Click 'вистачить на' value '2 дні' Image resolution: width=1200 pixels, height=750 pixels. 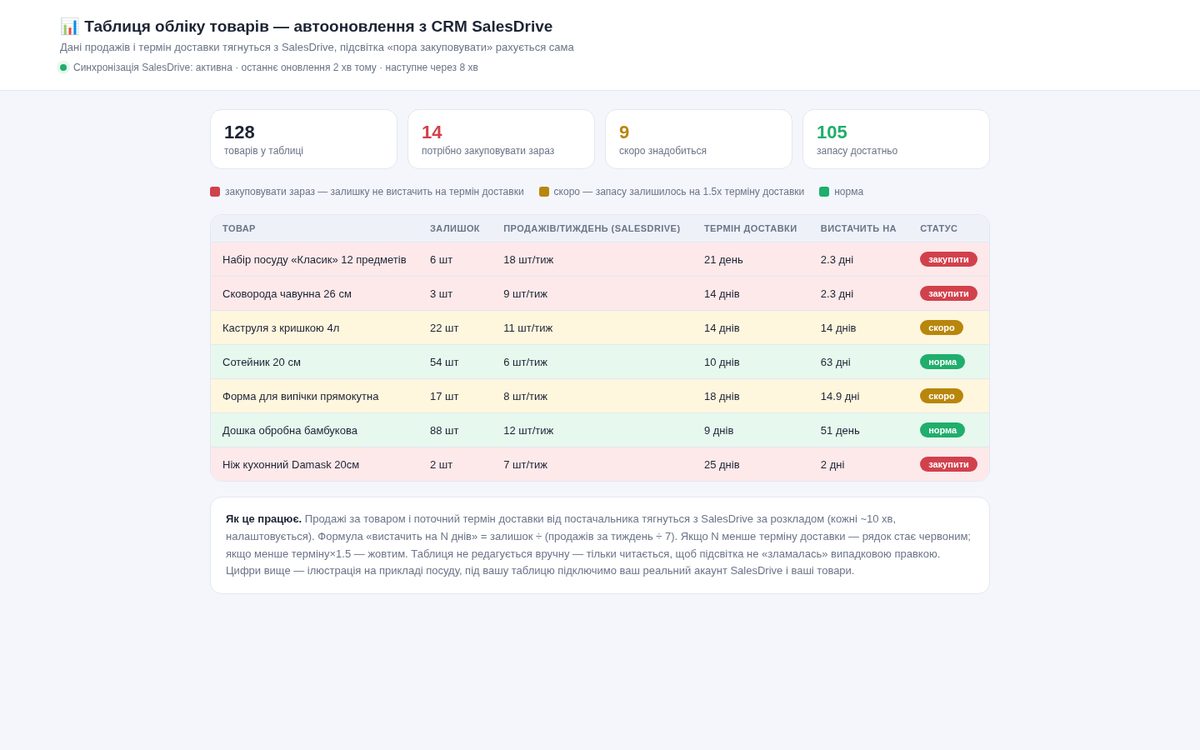833,464
